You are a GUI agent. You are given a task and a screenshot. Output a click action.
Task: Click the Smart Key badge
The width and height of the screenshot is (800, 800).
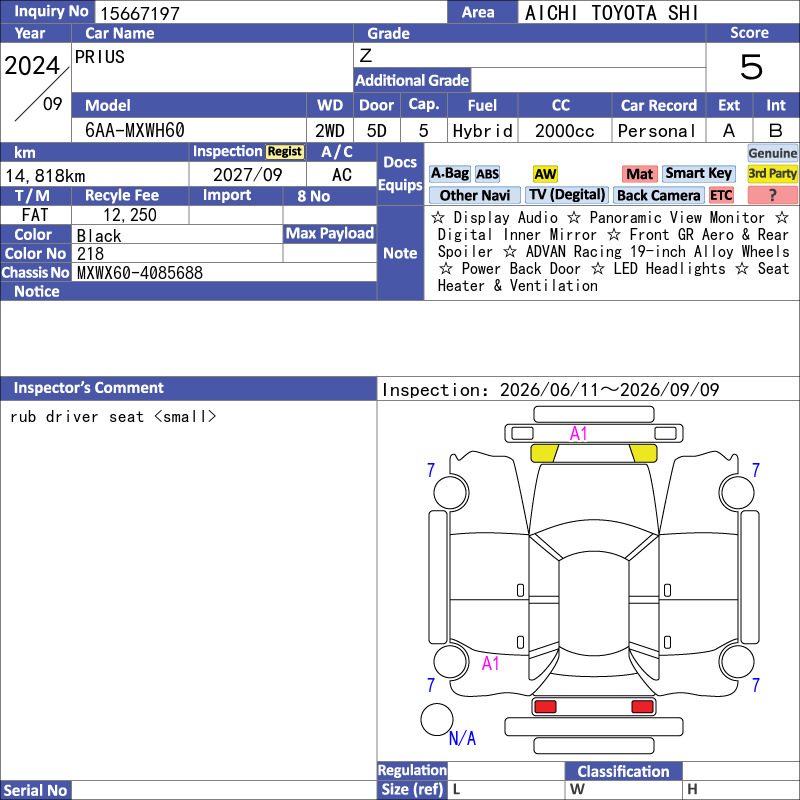[698, 174]
